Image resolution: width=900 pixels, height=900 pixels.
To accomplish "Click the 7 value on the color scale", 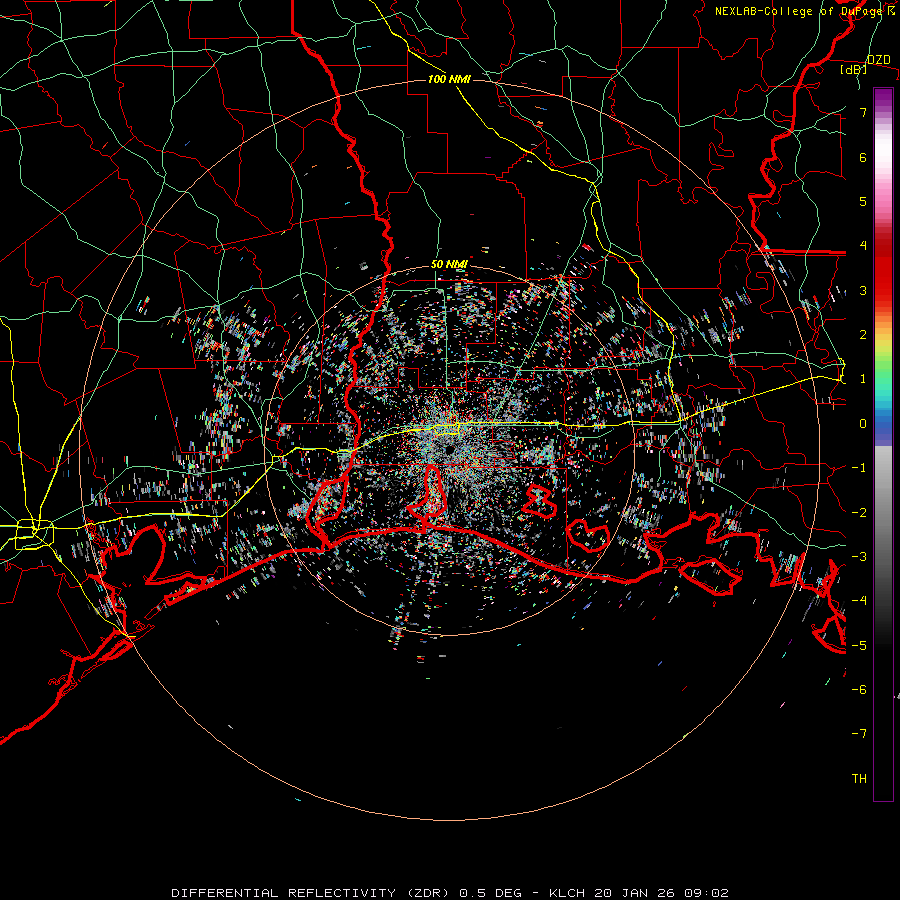I will (863, 112).
